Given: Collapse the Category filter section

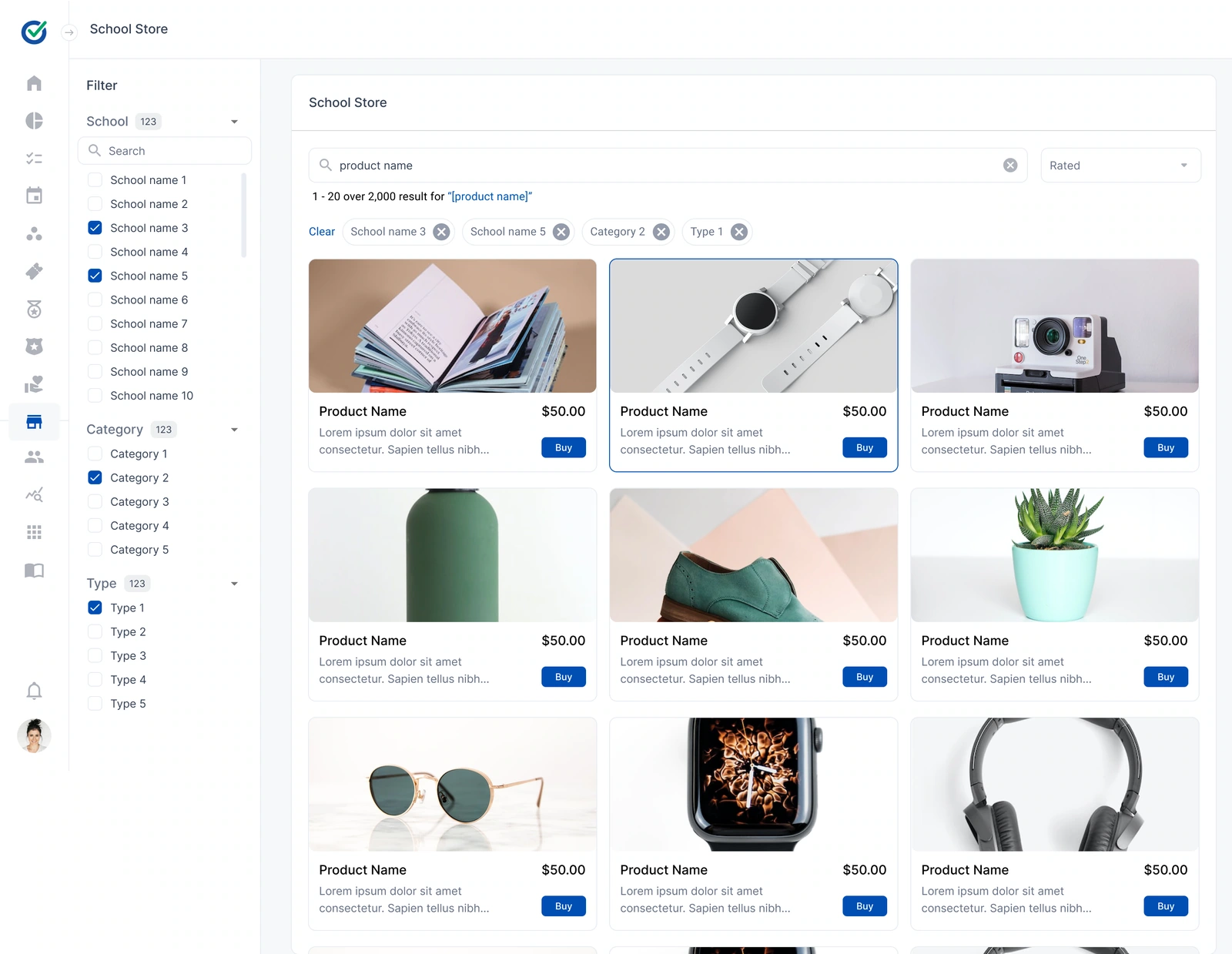Looking at the screenshot, I should point(235,430).
